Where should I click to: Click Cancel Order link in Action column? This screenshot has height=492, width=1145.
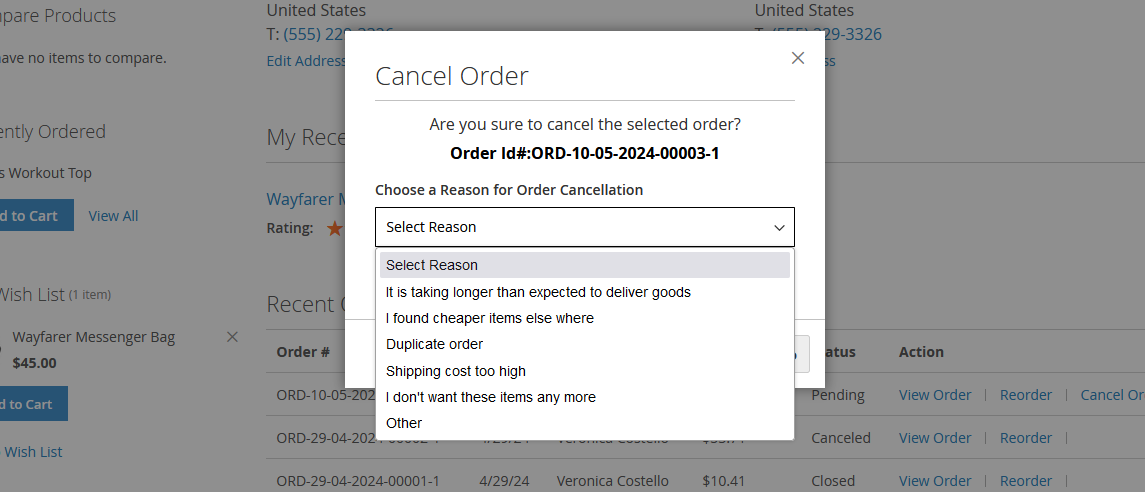pos(1112,395)
